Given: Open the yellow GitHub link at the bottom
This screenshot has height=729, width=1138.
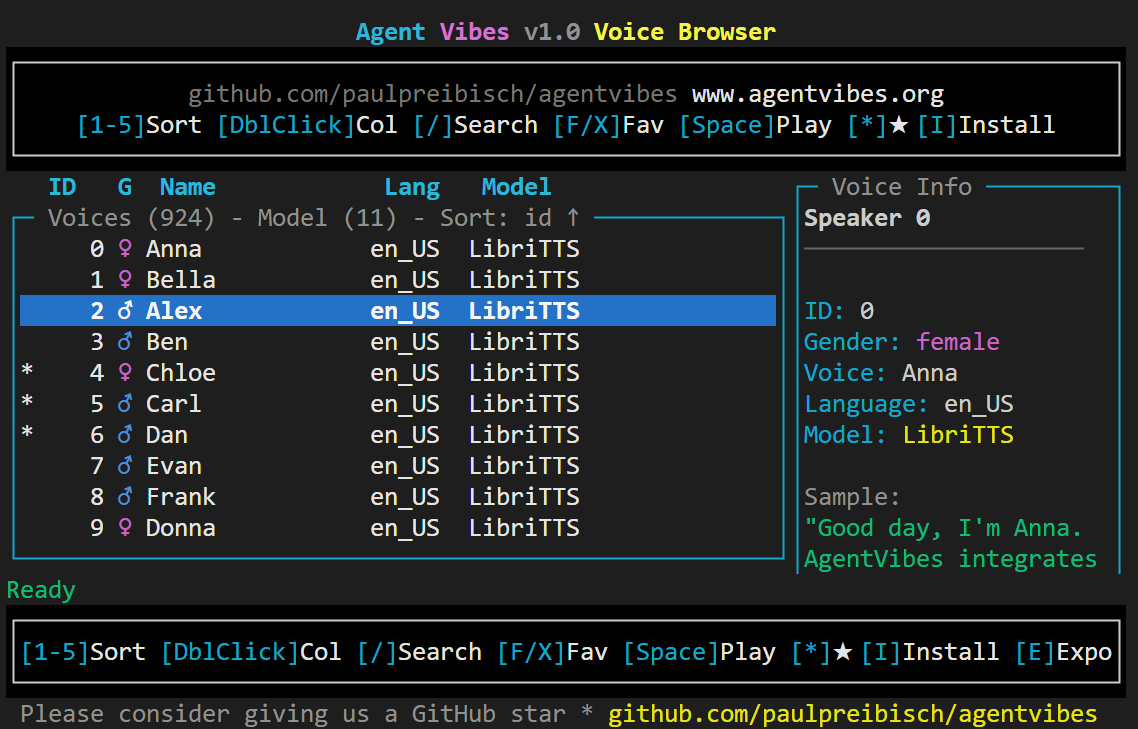Looking at the screenshot, I should [853, 714].
